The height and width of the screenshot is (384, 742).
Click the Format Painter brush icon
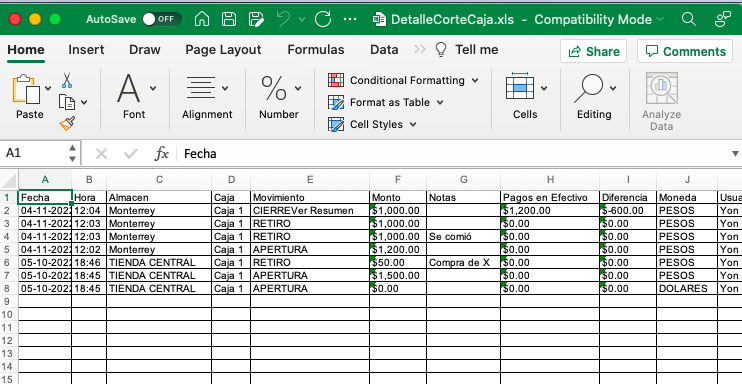coord(67,124)
